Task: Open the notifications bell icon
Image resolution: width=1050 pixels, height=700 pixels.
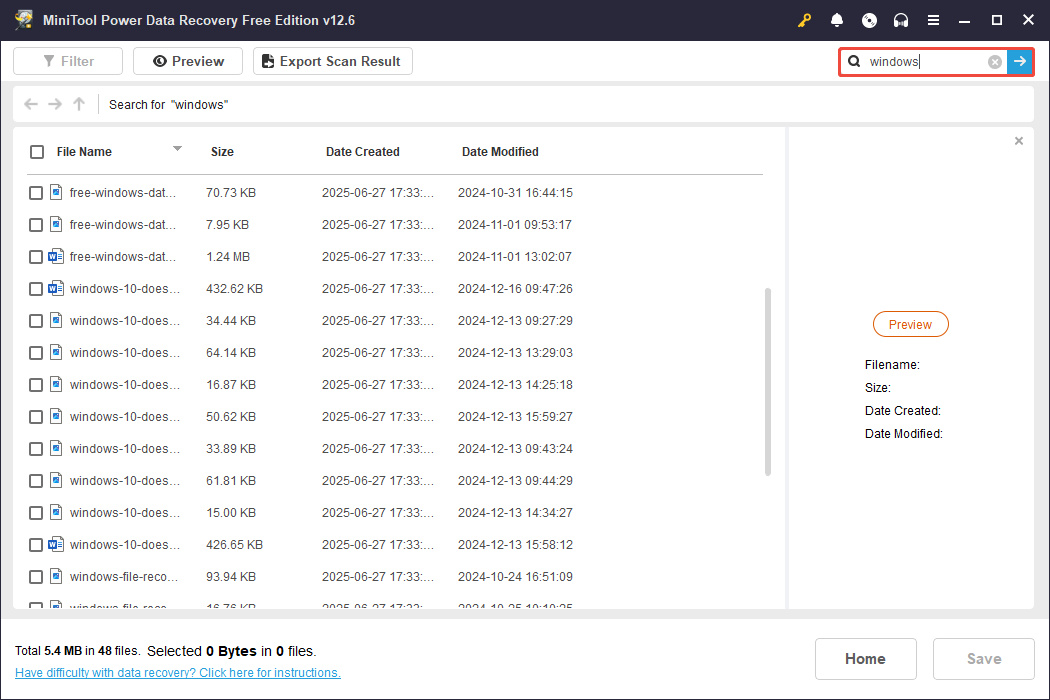Action: pyautogui.click(x=837, y=20)
